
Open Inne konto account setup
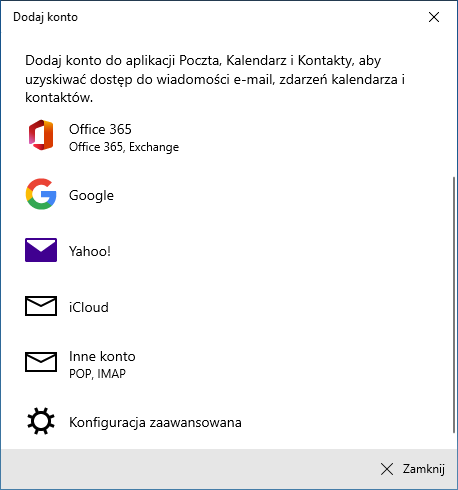click(229, 364)
